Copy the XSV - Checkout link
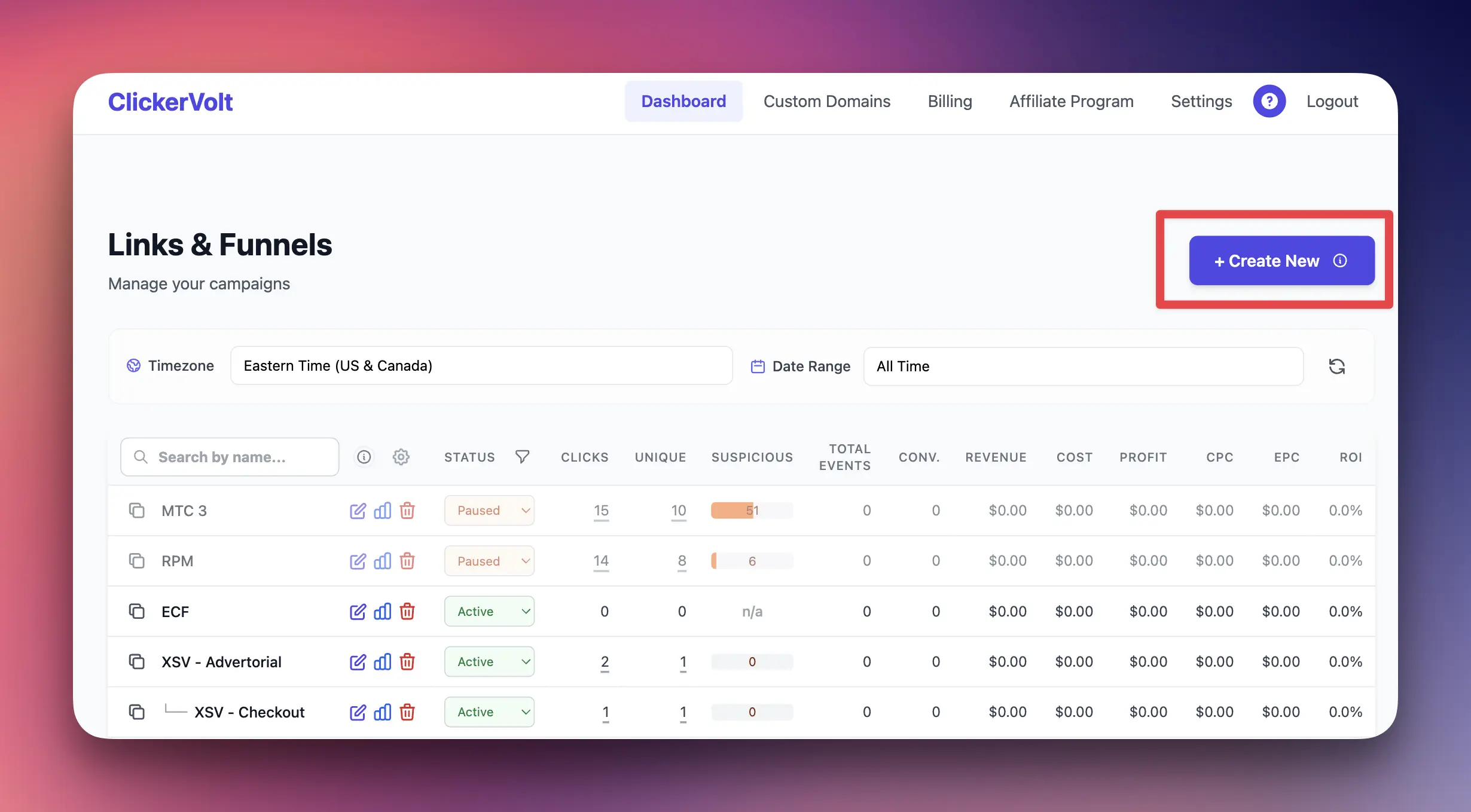 [137, 712]
